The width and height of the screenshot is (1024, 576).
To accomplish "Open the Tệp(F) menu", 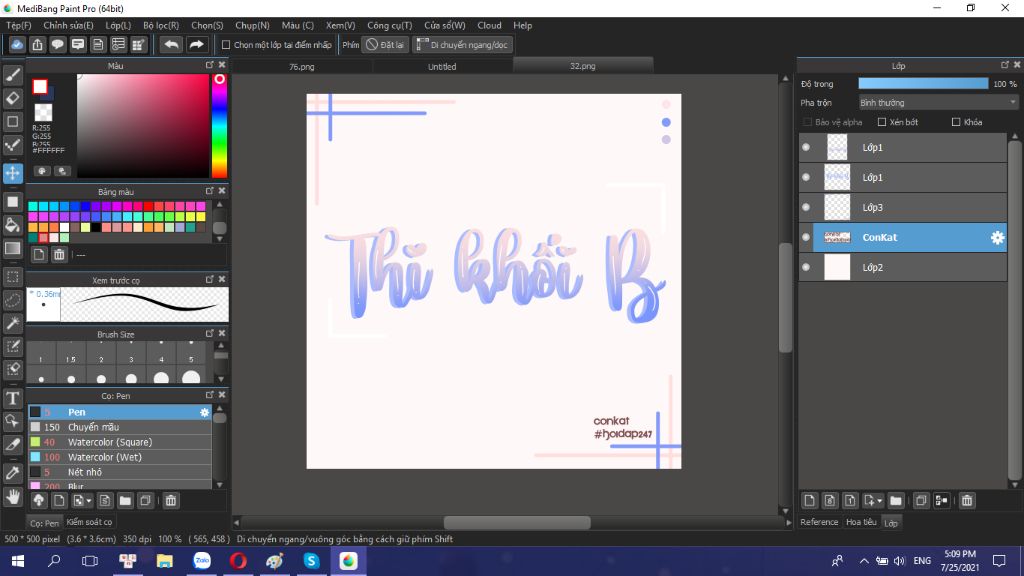I will click(x=19, y=25).
